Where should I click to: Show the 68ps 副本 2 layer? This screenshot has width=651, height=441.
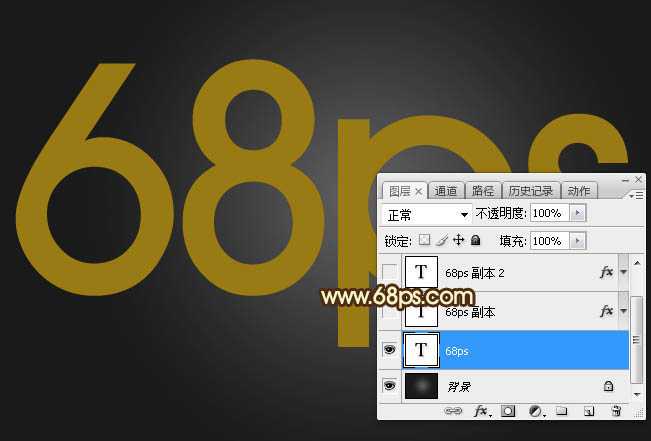pyautogui.click(x=389, y=272)
